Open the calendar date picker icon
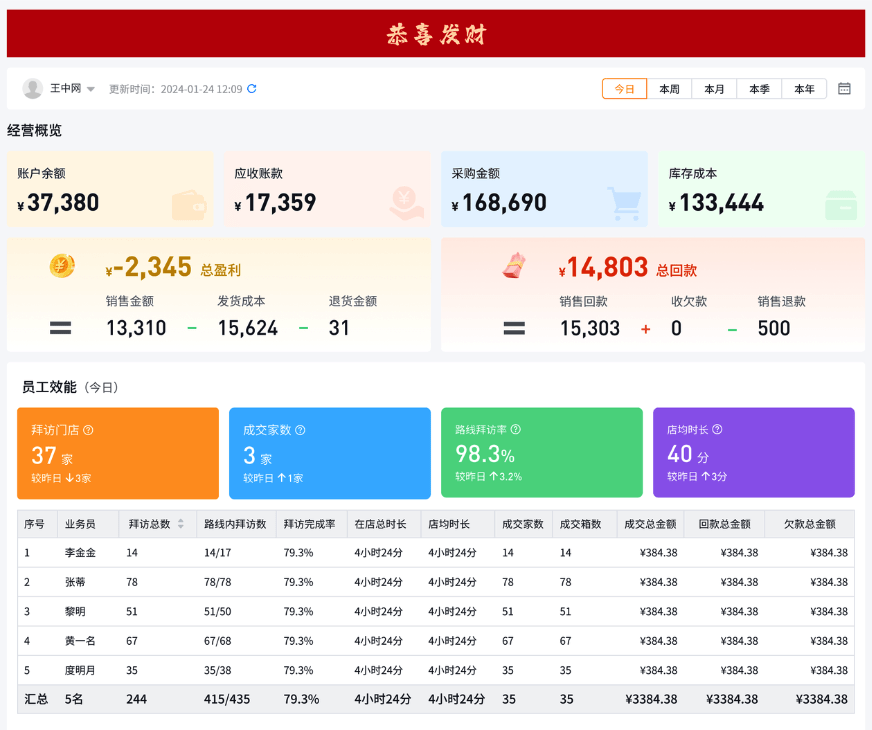Viewport: 872px width, 730px height. pyautogui.click(x=844, y=89)
